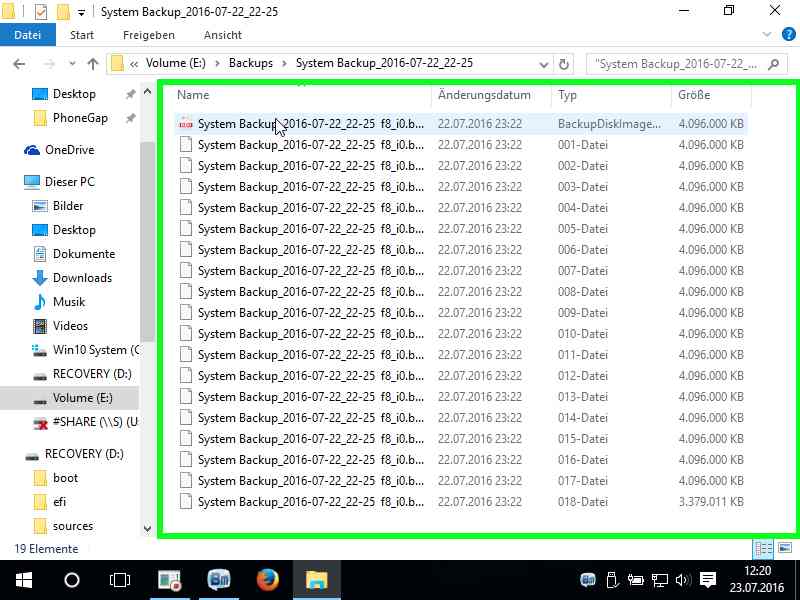Open Action Center notifications

[x=708, y=580]
